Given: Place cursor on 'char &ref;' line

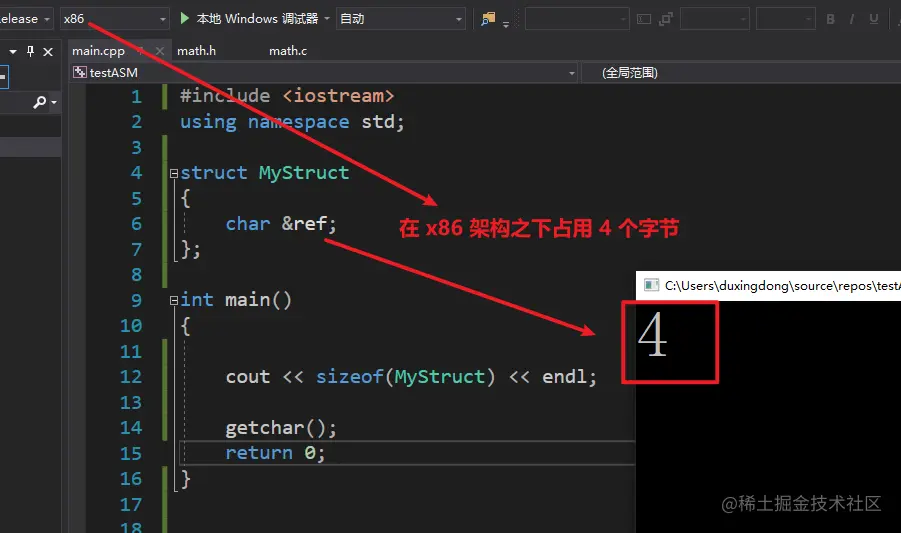Looking at the screenshot, I should [280, 223].
